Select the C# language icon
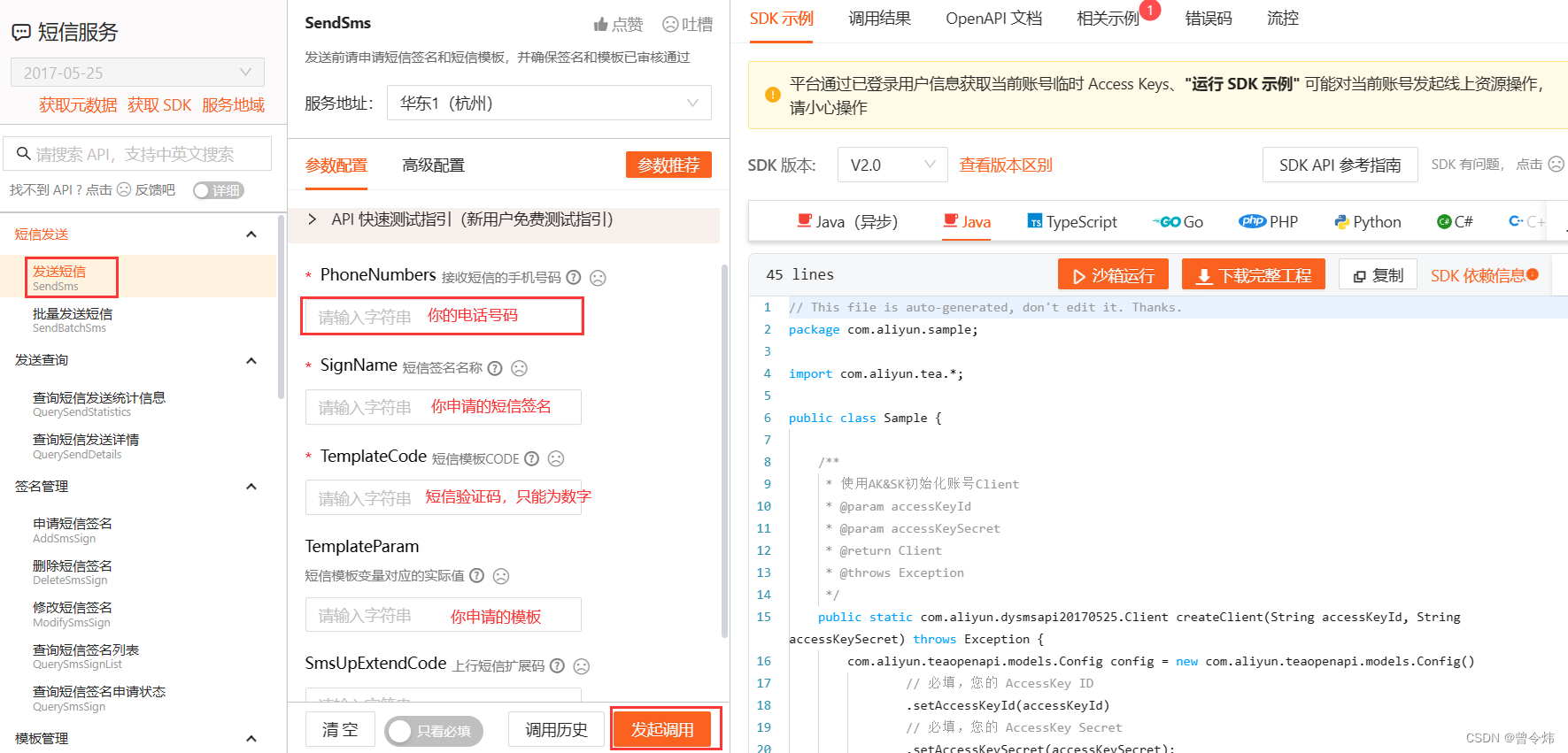 tap(1444, 222)
